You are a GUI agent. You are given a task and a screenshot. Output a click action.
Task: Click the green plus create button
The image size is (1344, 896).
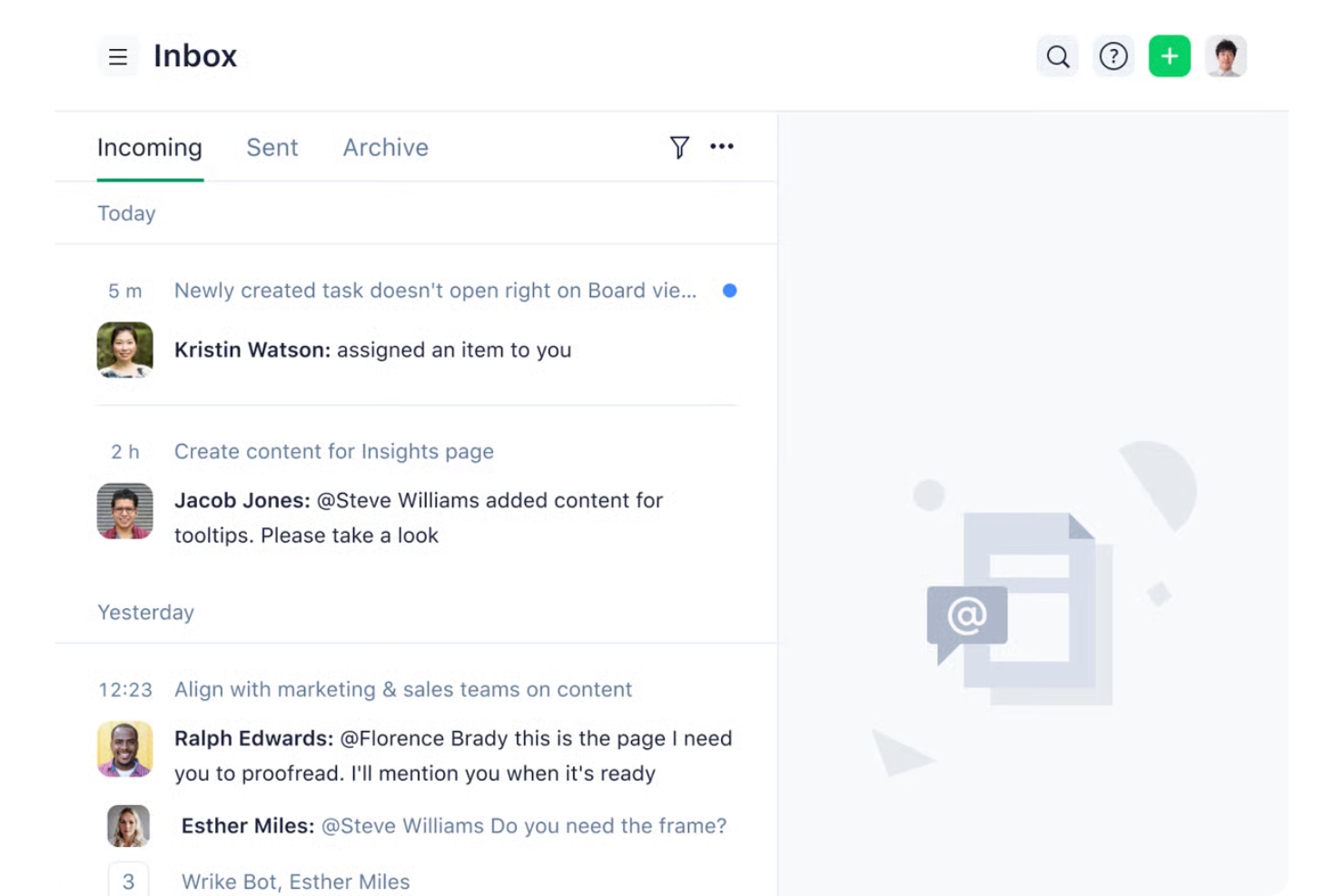[x=1170, y=56]
